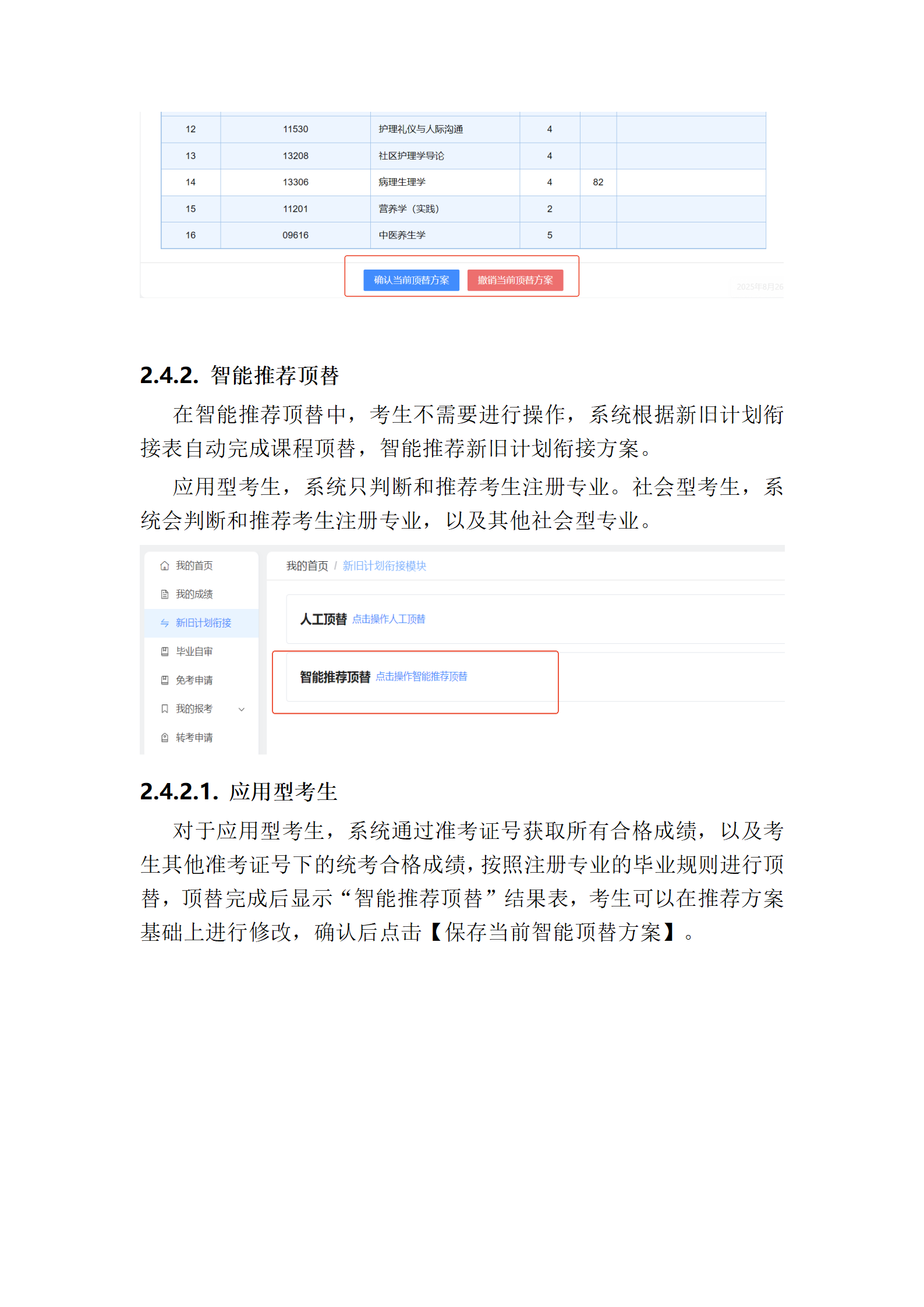924x1307 pixels.
Task: Click the swap-arrows icon beside 新旧计划衔接
Action: [x=165, y=623]
